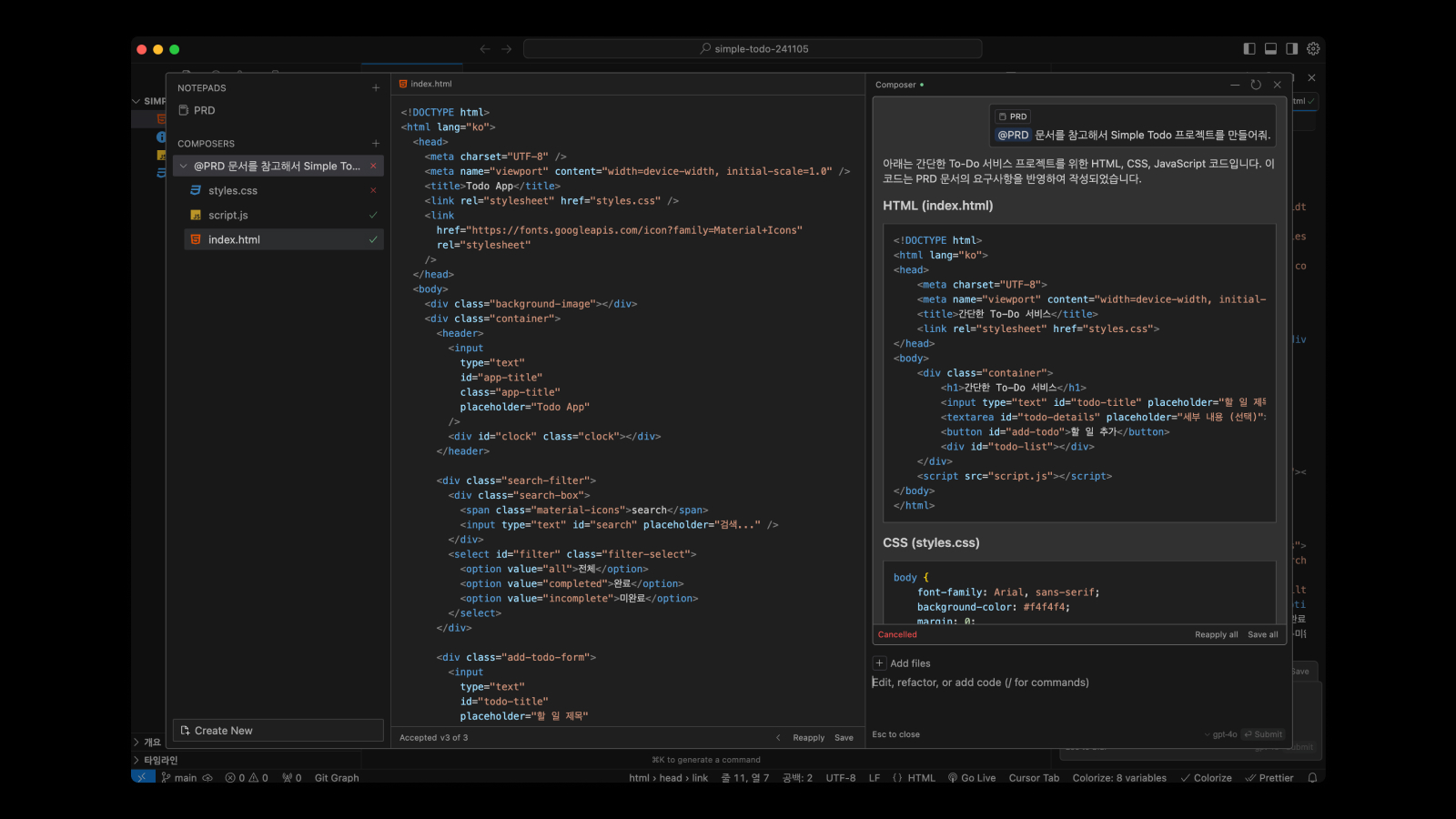Screen dimensions: 1456x819
Task: Click the Submit button in Composer
Action: [1263, 734]
